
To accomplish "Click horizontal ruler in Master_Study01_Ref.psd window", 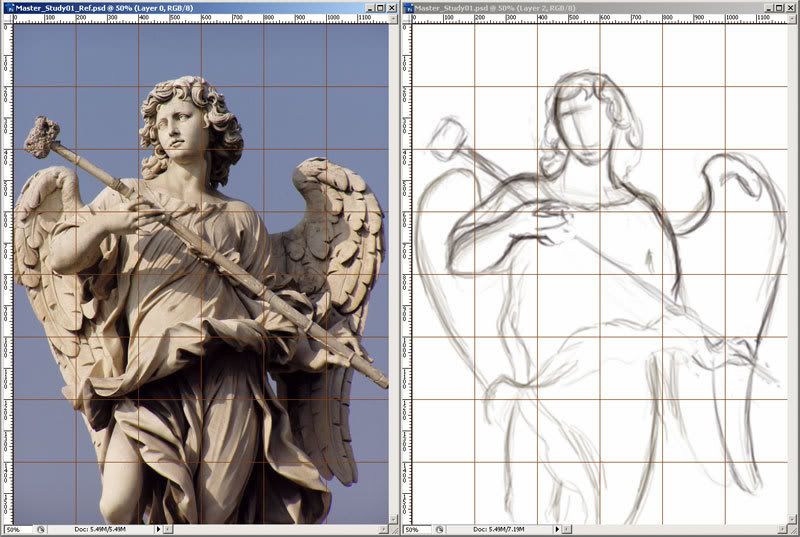I will (201, 19).
